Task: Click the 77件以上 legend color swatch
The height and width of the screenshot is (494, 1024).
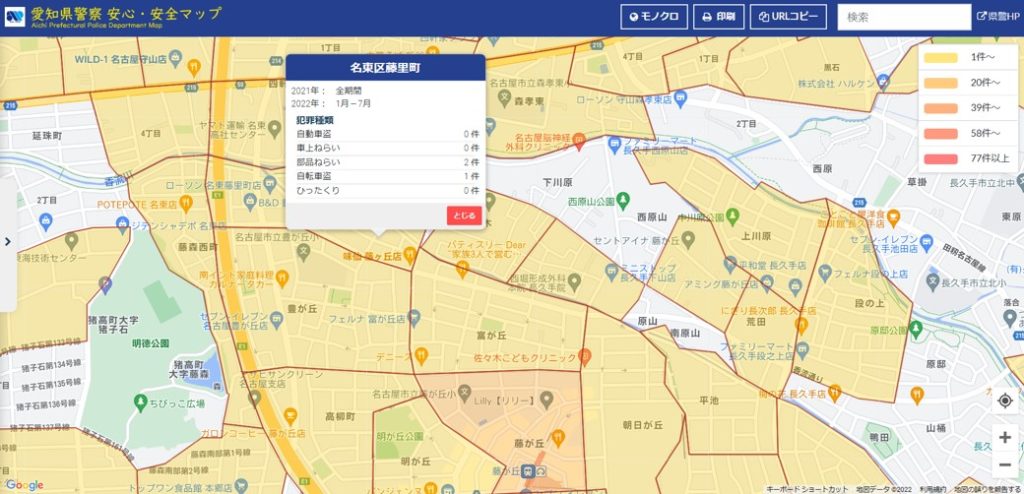Action: [x=941, y=159]
